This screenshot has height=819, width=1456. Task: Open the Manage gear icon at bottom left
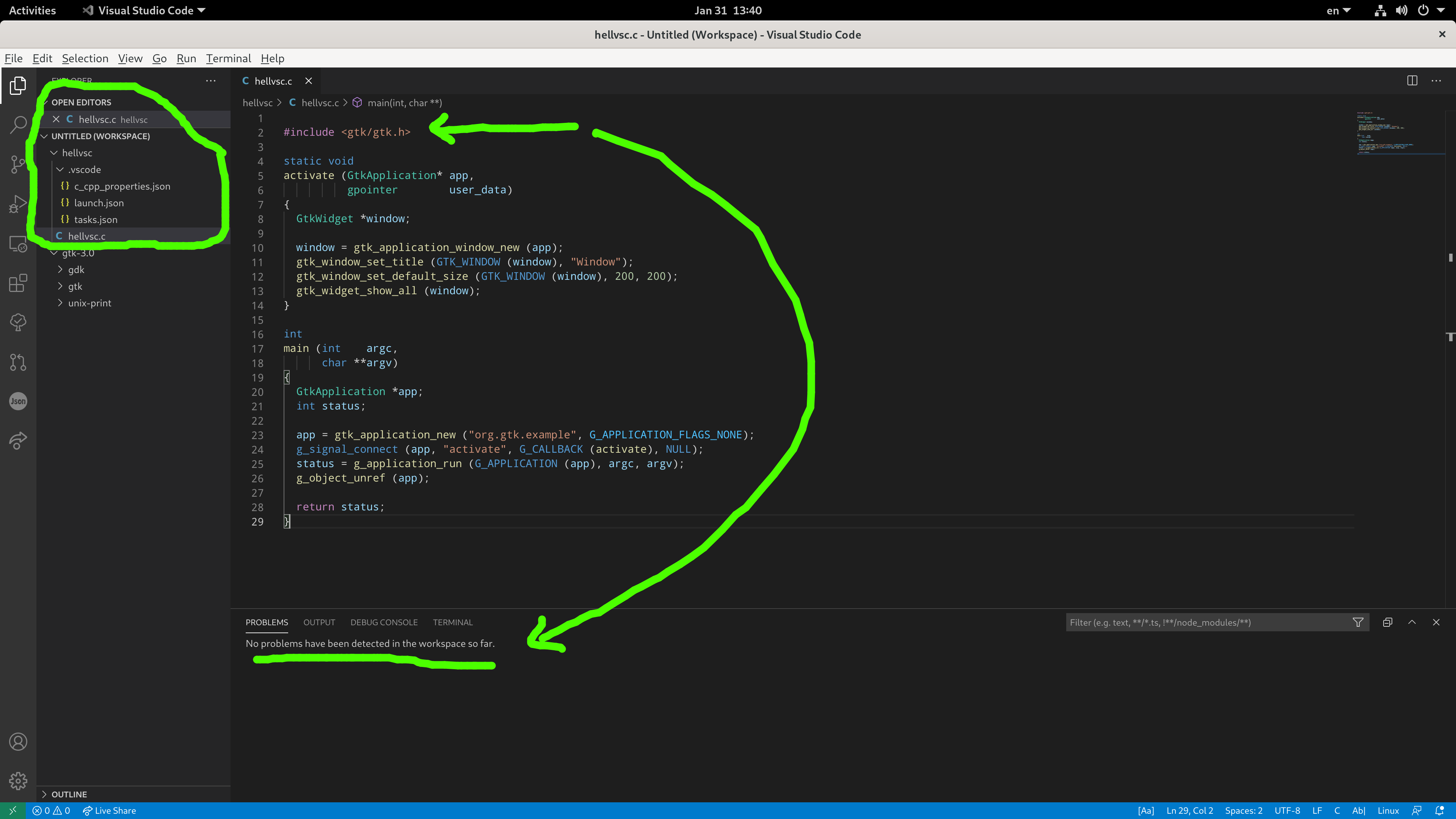(18, 781)
